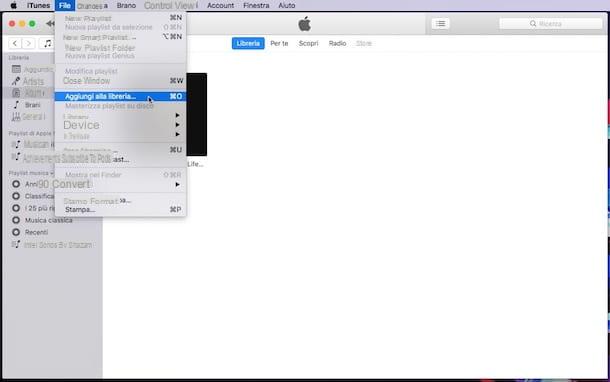This screenshot has height=382, width=610.
Task: Go forward with the right chevron button
Action: [x=28, y=43]
